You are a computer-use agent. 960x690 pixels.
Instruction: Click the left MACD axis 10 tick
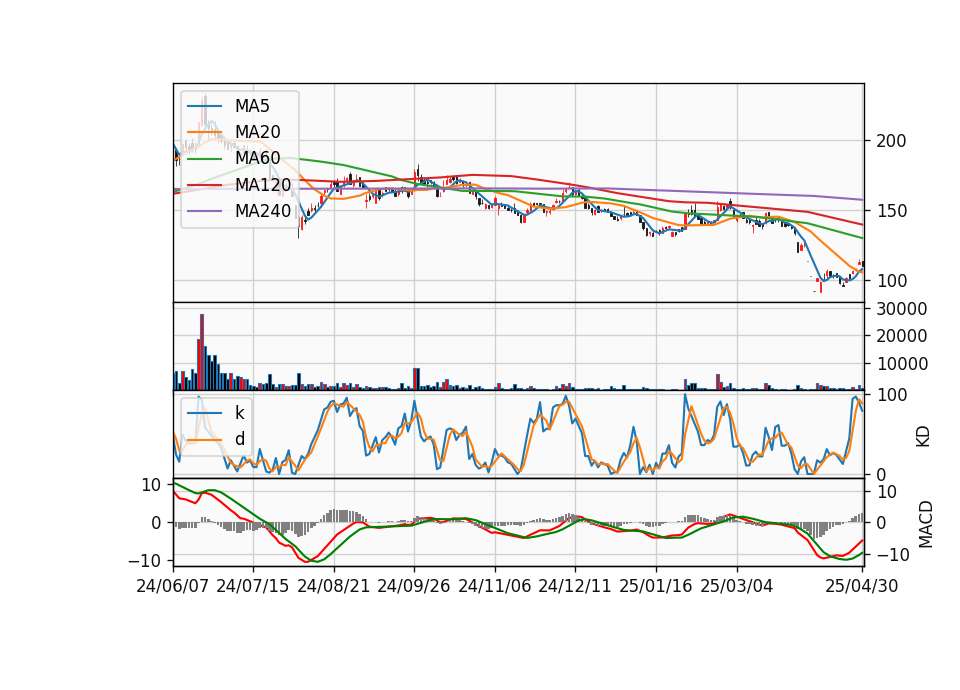pyautogui.click(x=151, y=486)
